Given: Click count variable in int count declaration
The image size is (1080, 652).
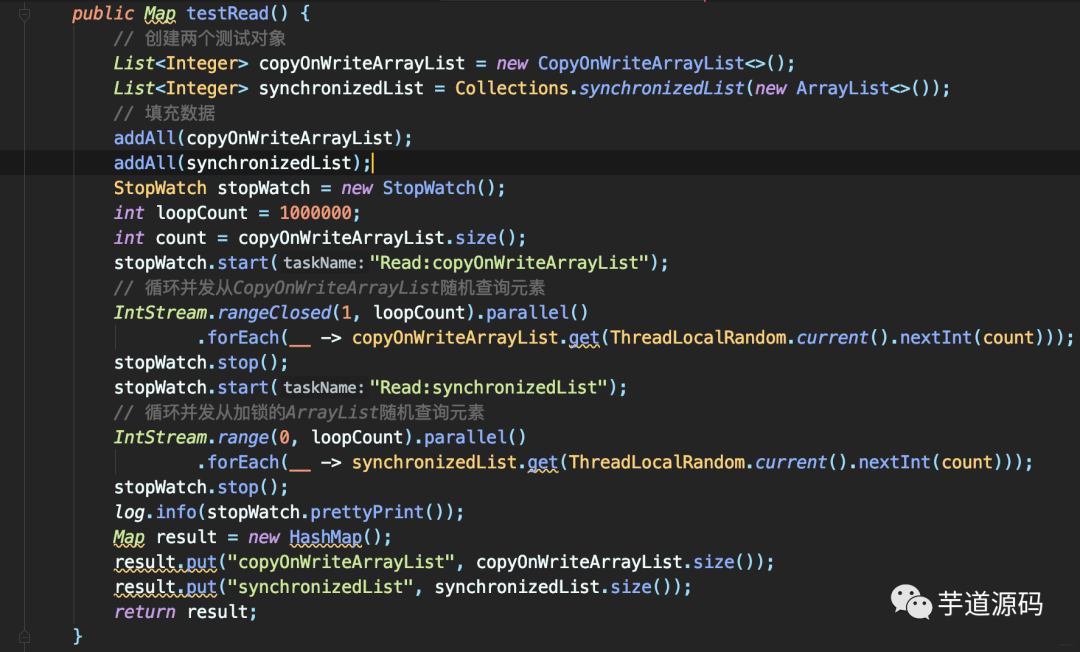Looking at the screenshot, I should coord(180,238).
